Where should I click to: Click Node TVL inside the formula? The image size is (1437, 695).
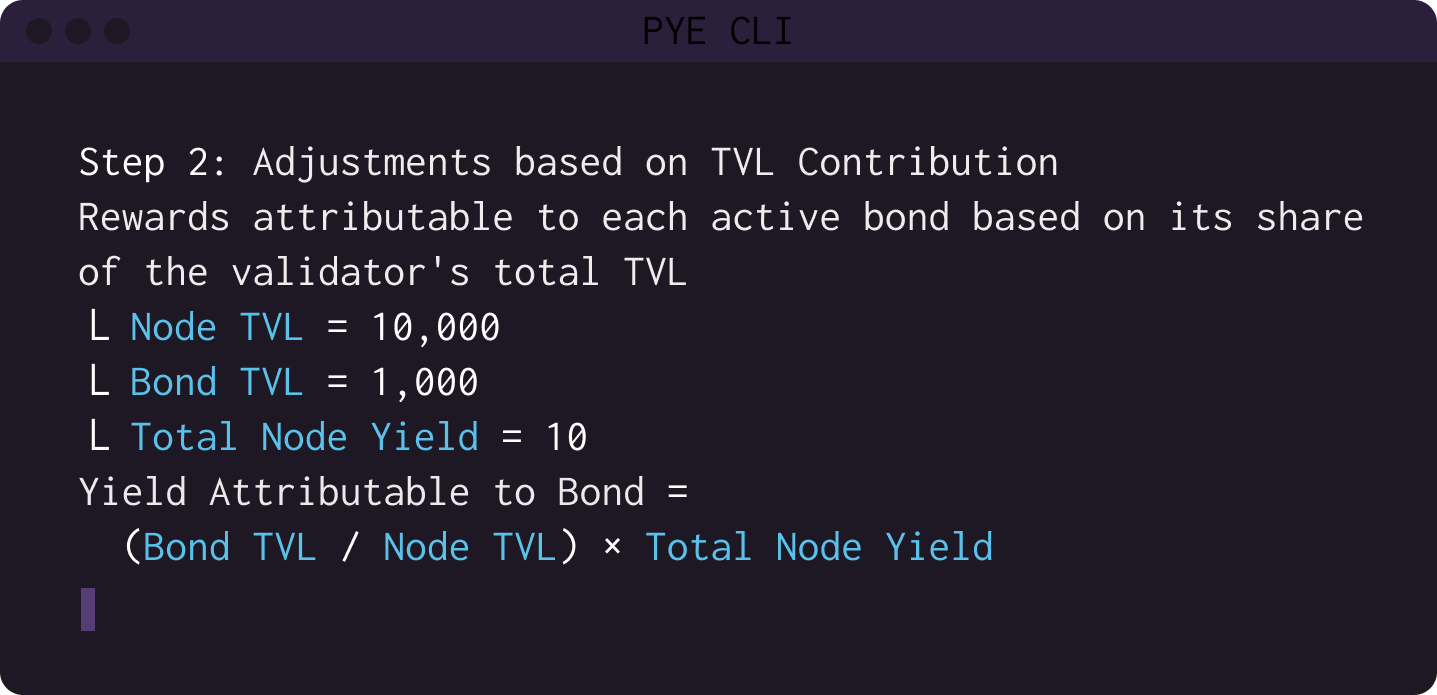tap(469, 547)
